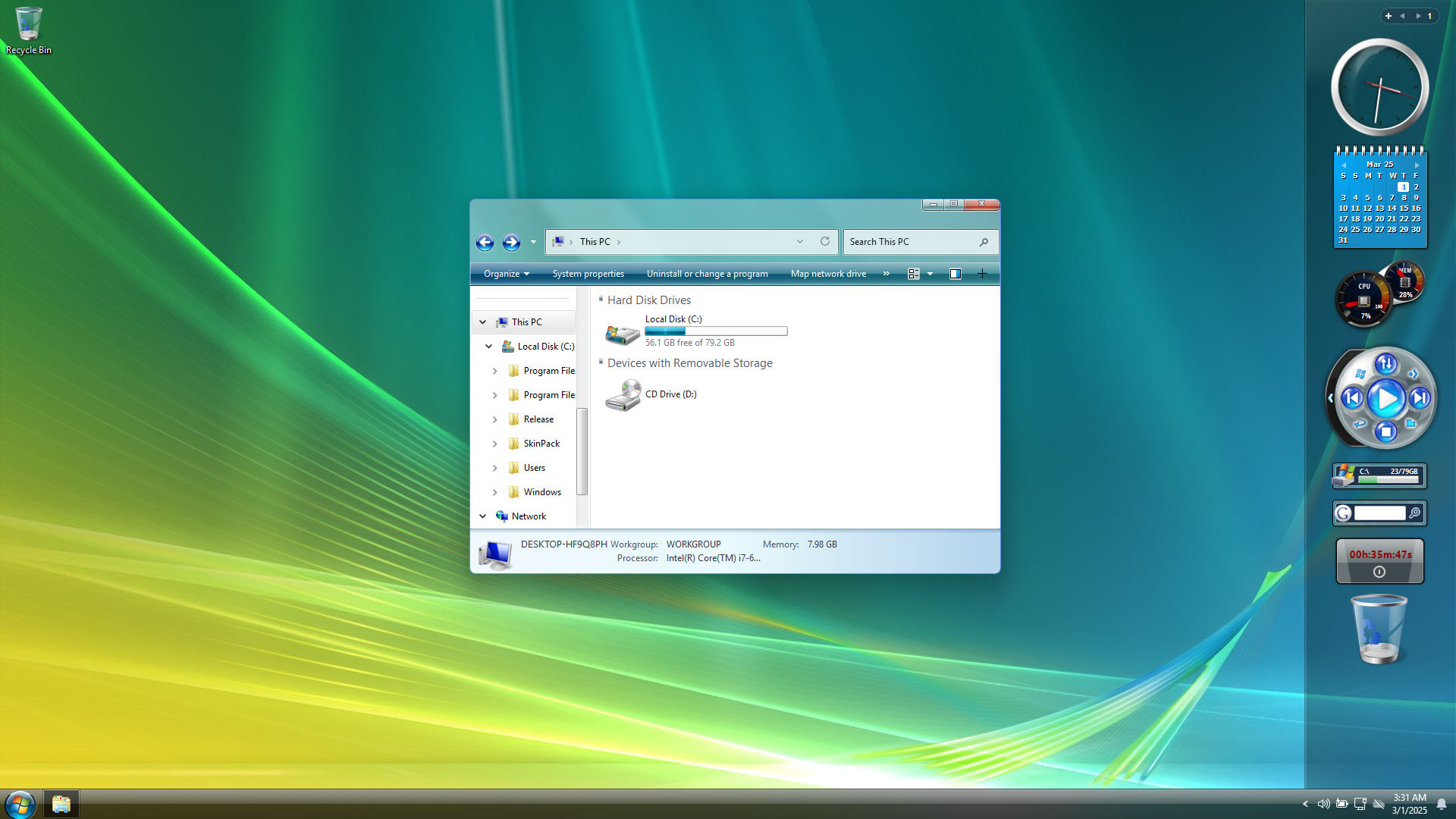Open the Organize dropdown menu
1456x819 pixels.
[506, 274]
